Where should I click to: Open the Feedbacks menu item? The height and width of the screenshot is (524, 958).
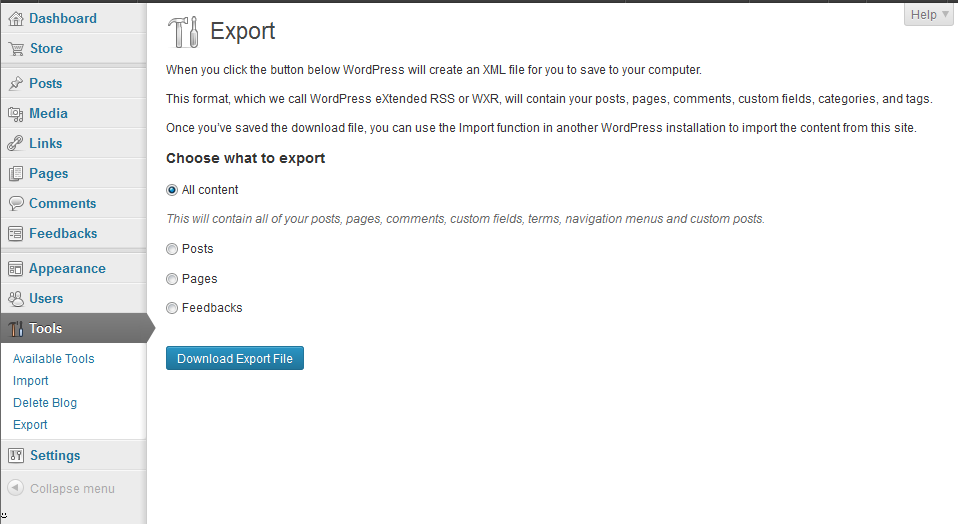point(63,233)
